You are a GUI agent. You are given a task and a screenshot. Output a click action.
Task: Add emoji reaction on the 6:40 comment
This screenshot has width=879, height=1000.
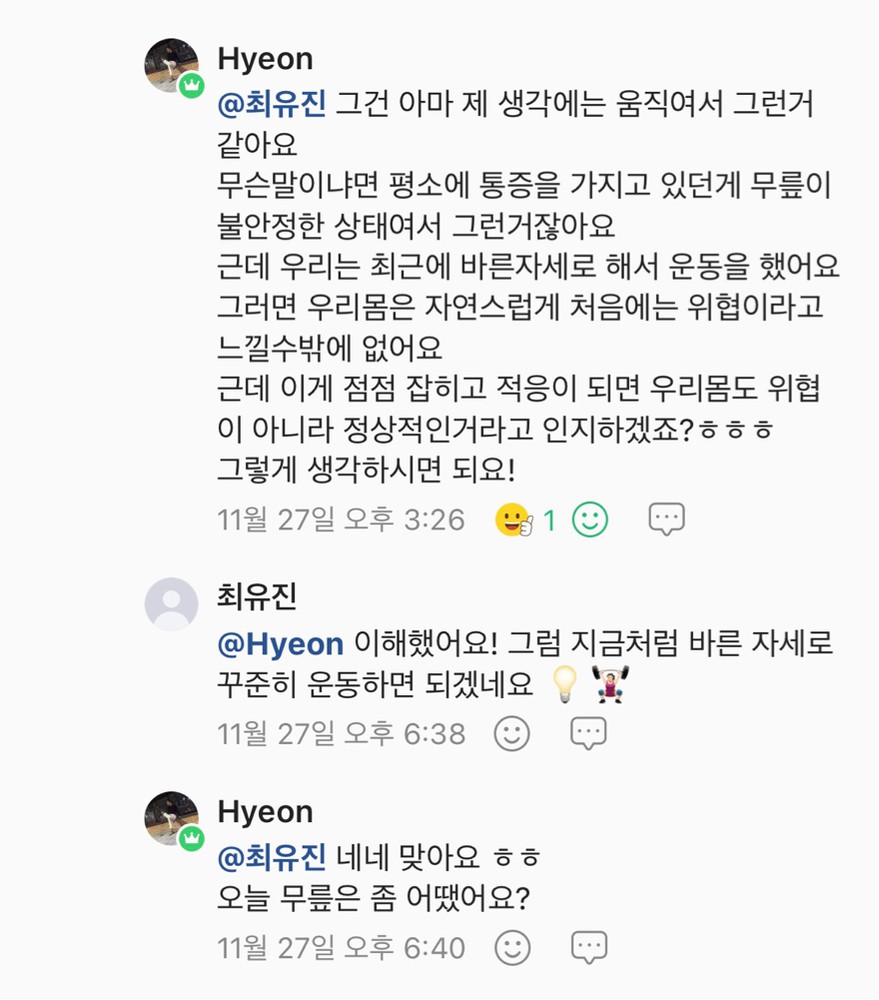tap(512, 947)
